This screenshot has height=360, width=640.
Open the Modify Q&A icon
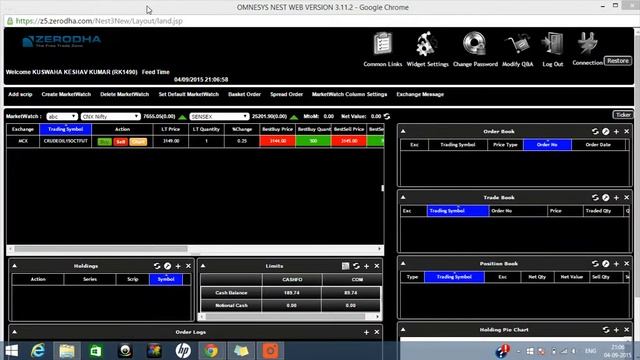click(517, 44)
